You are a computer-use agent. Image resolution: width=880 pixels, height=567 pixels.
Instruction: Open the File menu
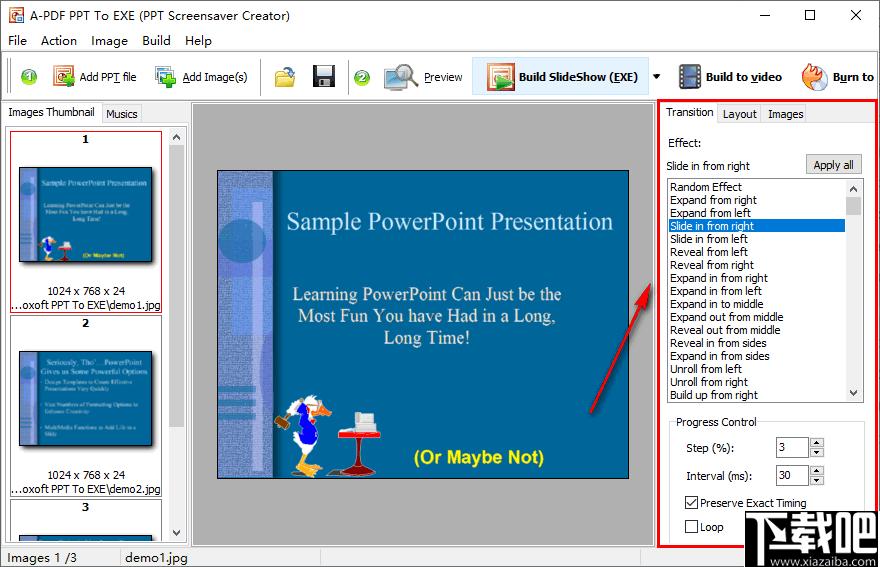[17, 40]
